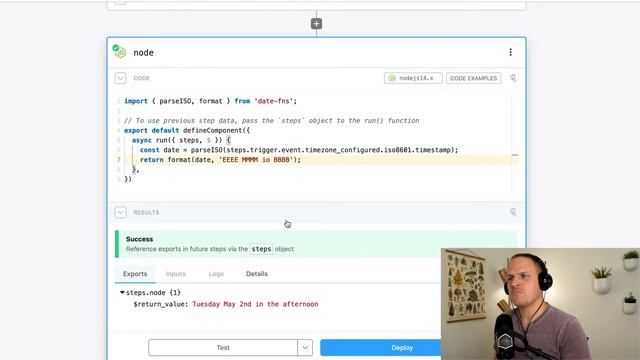Pin the RESULTS section
Image resolution: width=640 pixels, height=360 pixels.
[513, 212]
